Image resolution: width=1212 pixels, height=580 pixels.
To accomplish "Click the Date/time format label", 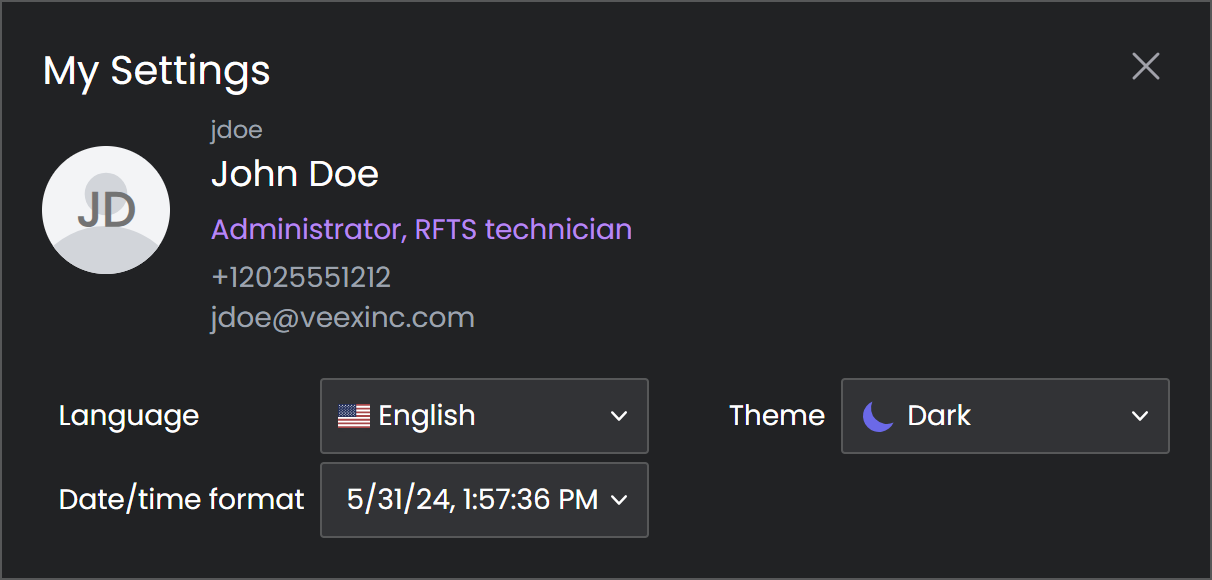I will click(x=181, y=499).
